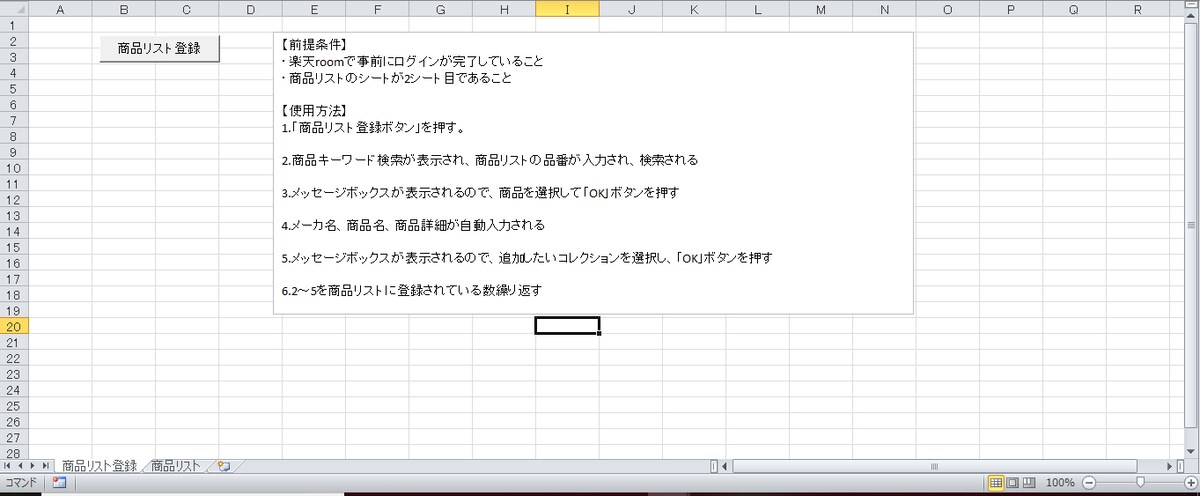Click the コマンド status bar label
Image resolution: width=1200 pixels, height=496 pixels.
[21, 483]
